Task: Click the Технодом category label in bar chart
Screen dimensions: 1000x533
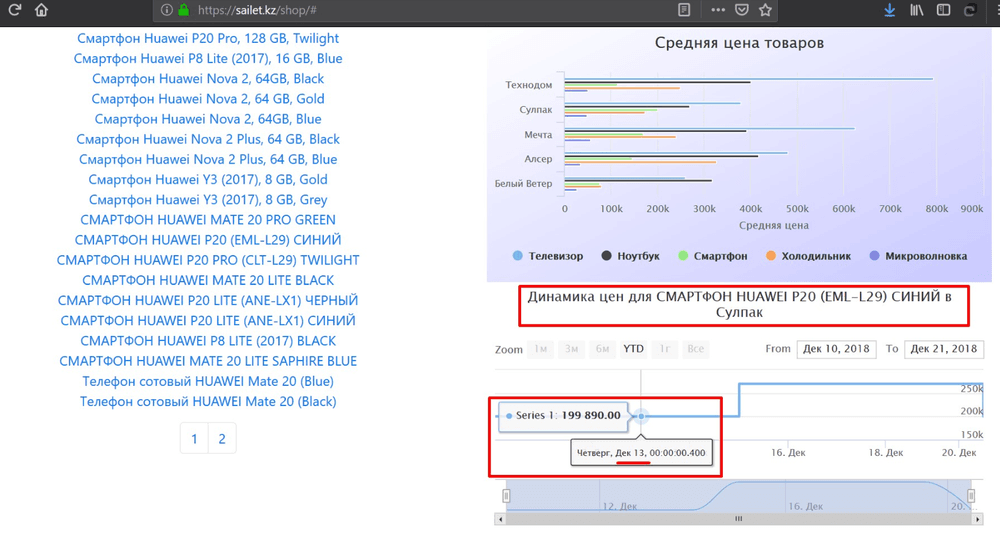Action: point(529,85)
